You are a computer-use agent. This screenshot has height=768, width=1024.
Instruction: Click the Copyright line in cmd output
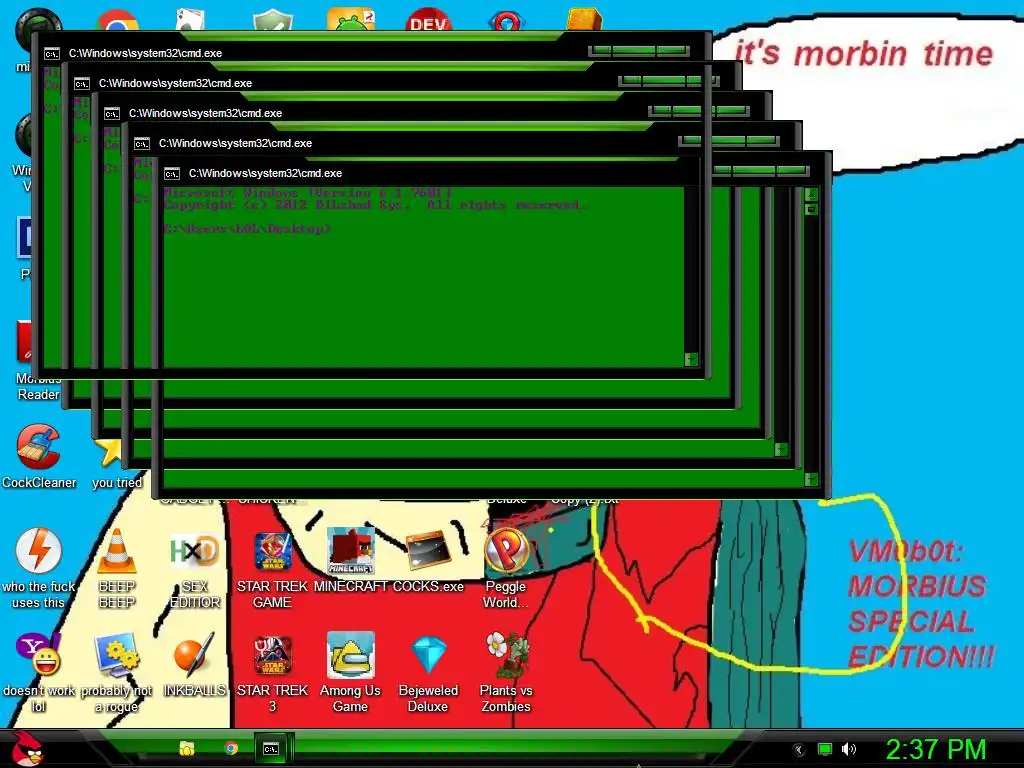point(375,205)
